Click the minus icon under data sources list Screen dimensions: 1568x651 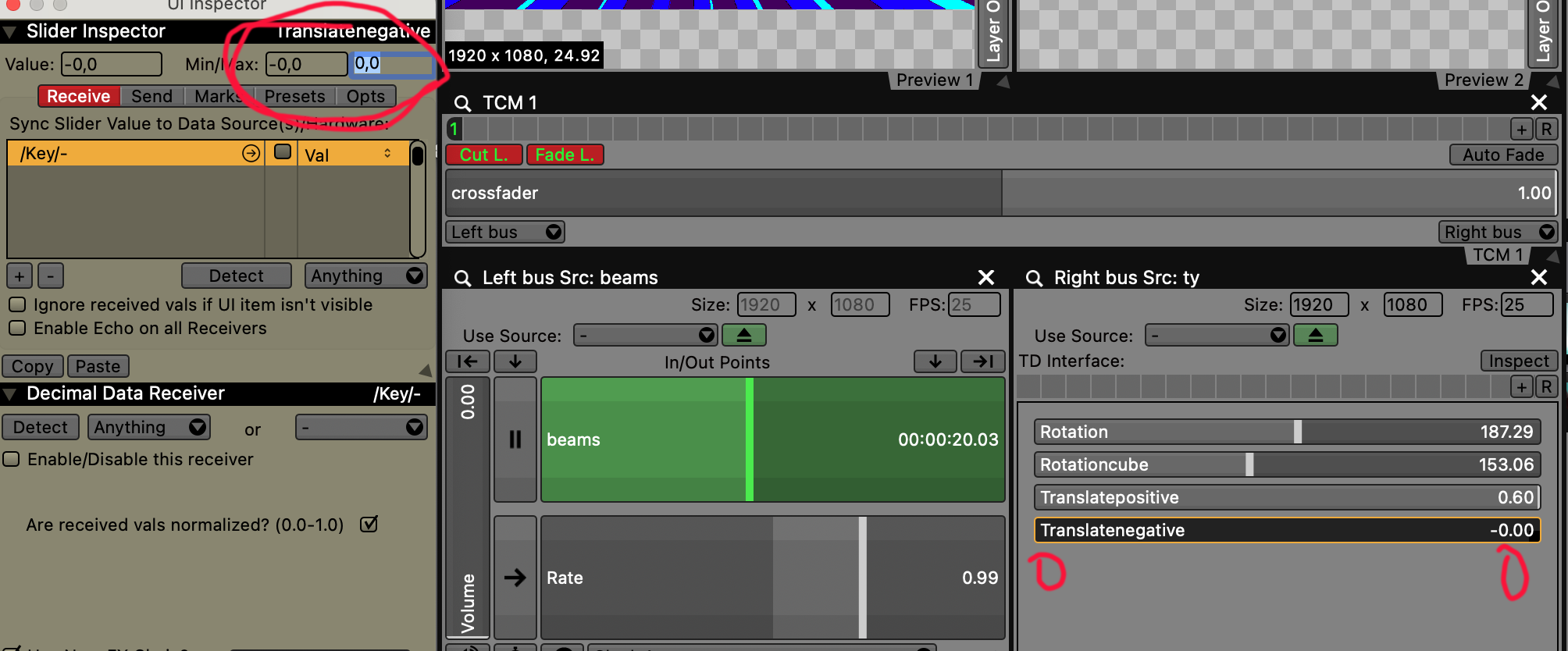click(x=51, y=276)
